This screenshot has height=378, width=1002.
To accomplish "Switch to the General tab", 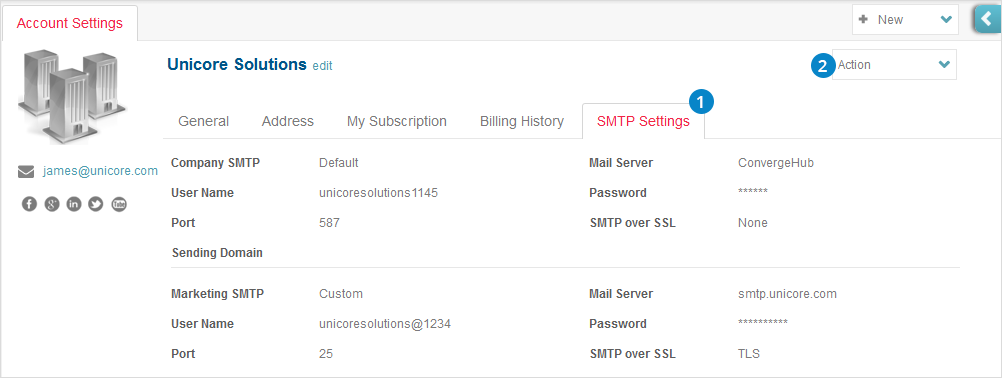I will (203, 121).
